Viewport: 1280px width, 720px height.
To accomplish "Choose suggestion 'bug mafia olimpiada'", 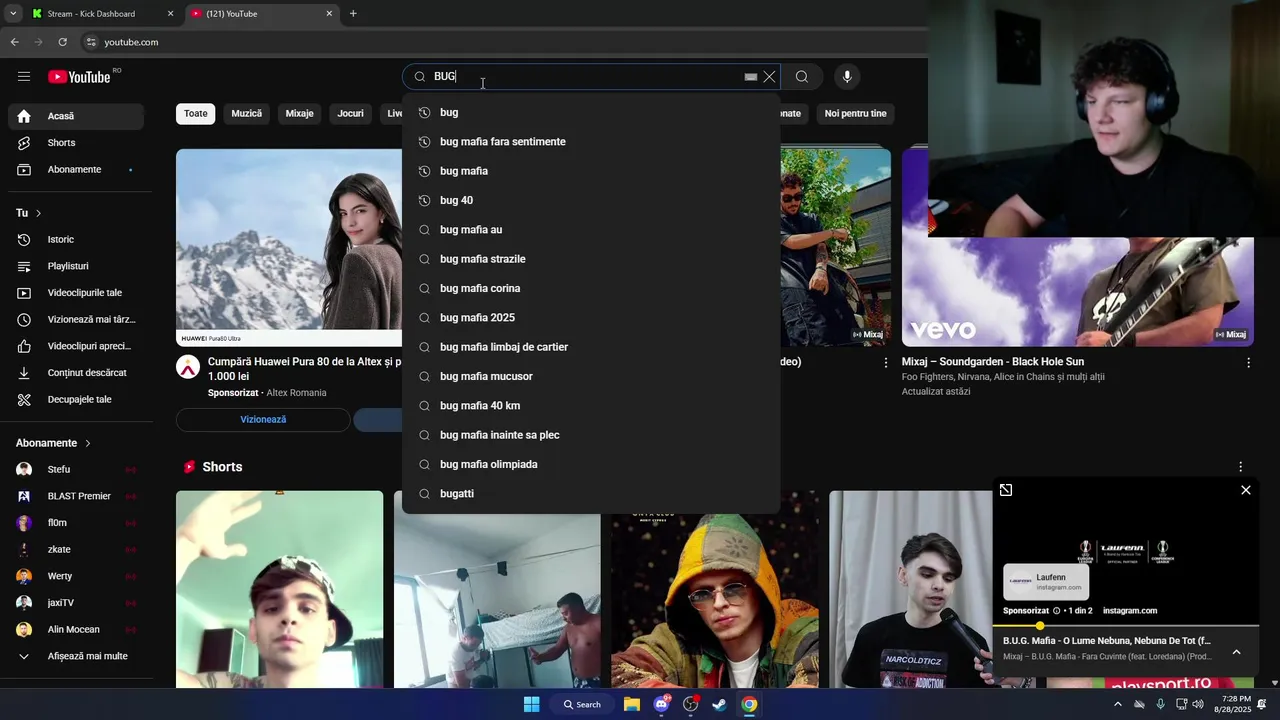I will (591, 465).
